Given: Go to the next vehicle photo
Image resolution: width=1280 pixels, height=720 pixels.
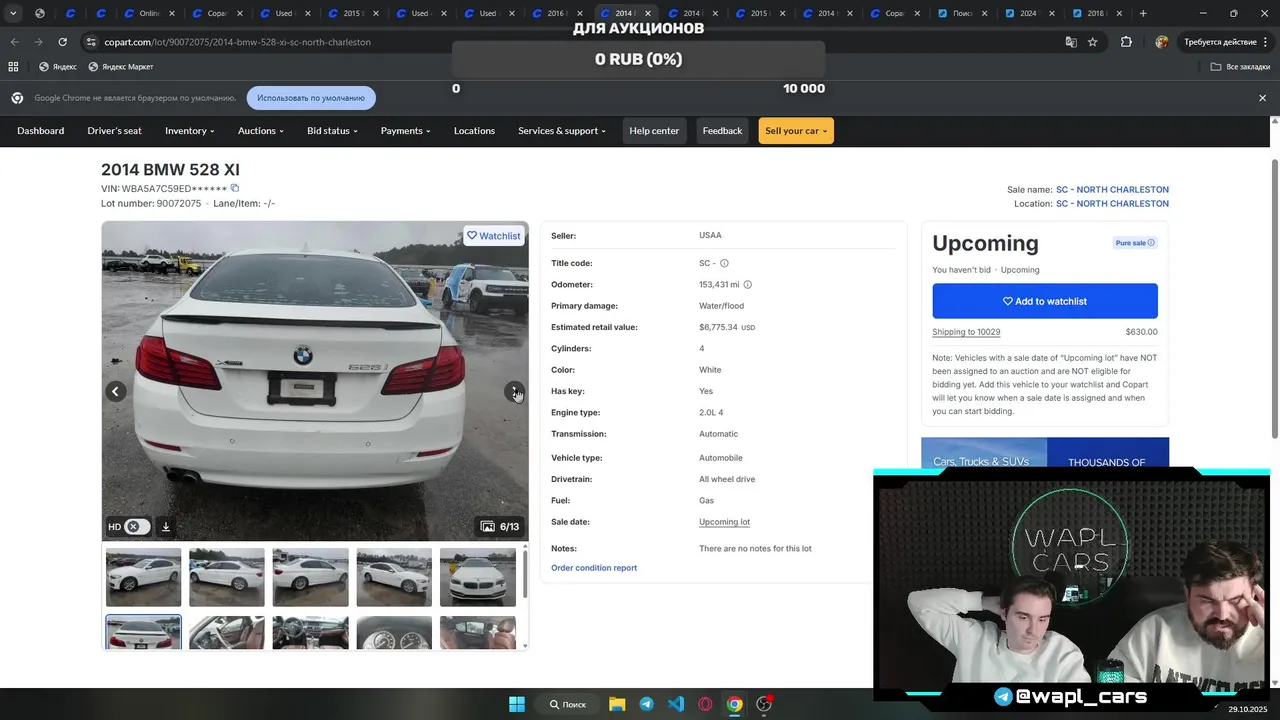Looking at the screenshot, I should (514, 391).
